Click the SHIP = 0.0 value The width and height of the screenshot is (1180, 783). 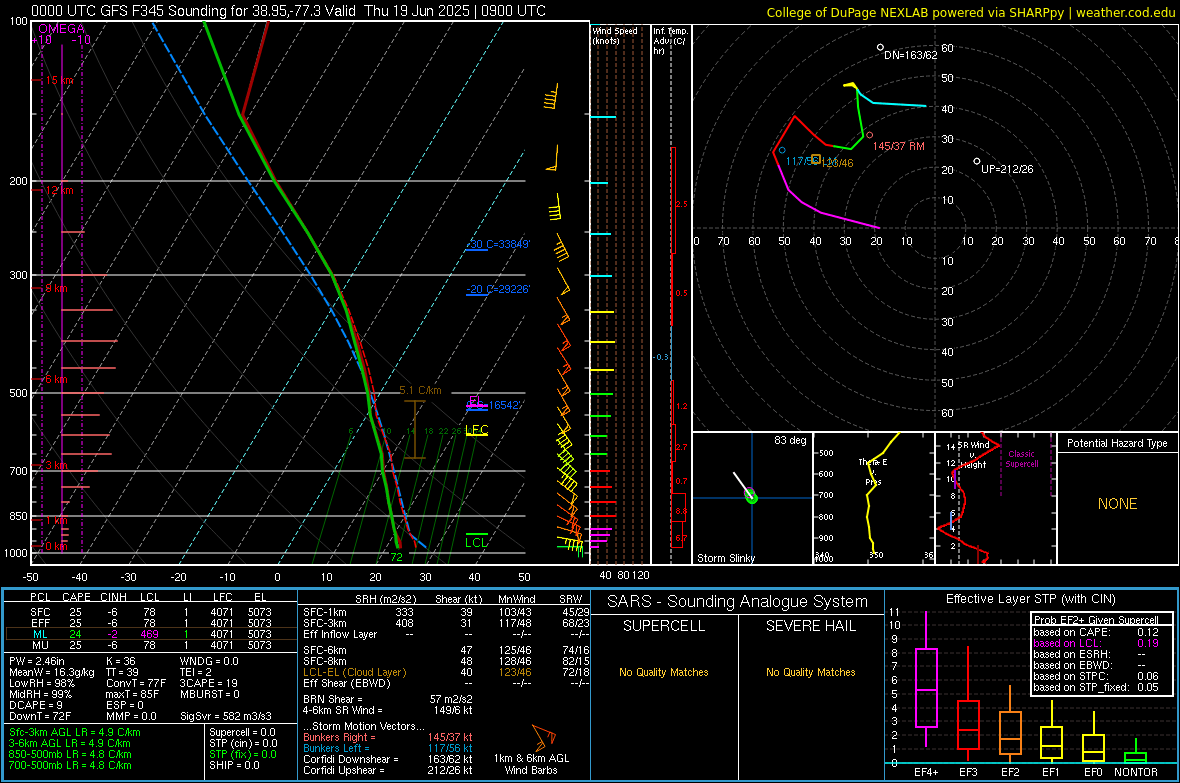[234, 765]
